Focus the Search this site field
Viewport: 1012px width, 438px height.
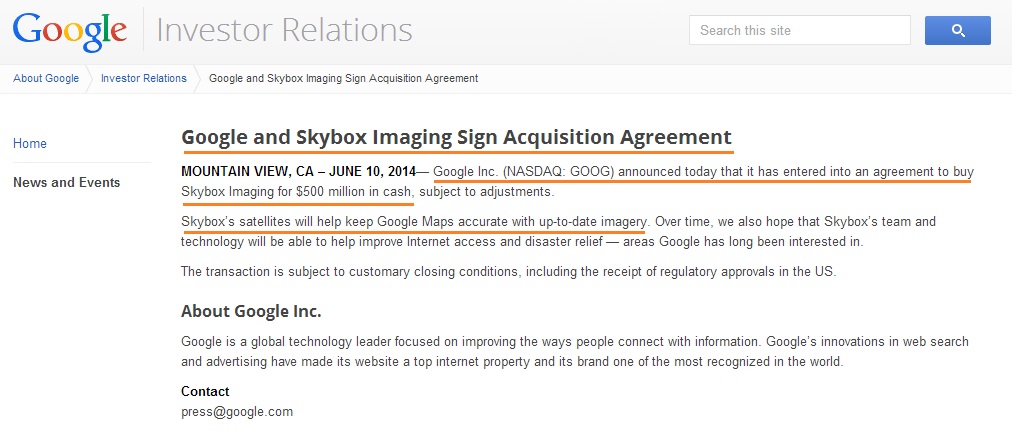click(x=800, y=30)
